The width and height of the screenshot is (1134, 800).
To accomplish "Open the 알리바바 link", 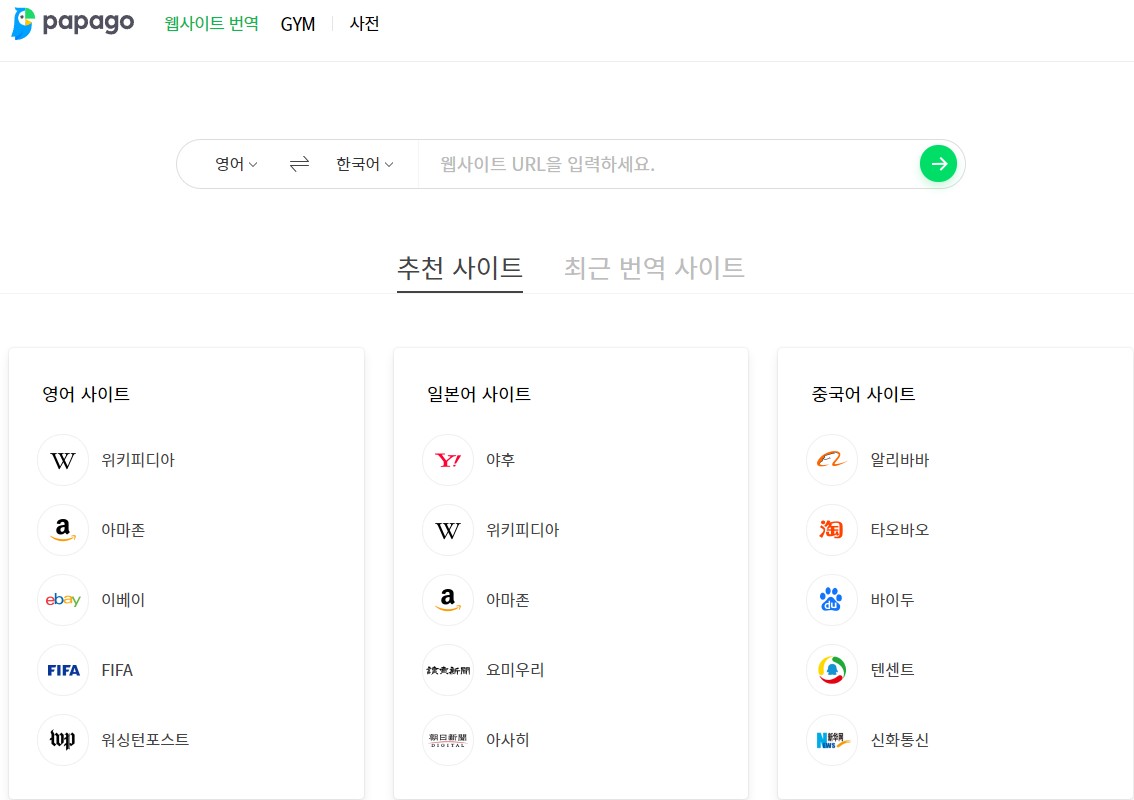I will click(900, 460).
